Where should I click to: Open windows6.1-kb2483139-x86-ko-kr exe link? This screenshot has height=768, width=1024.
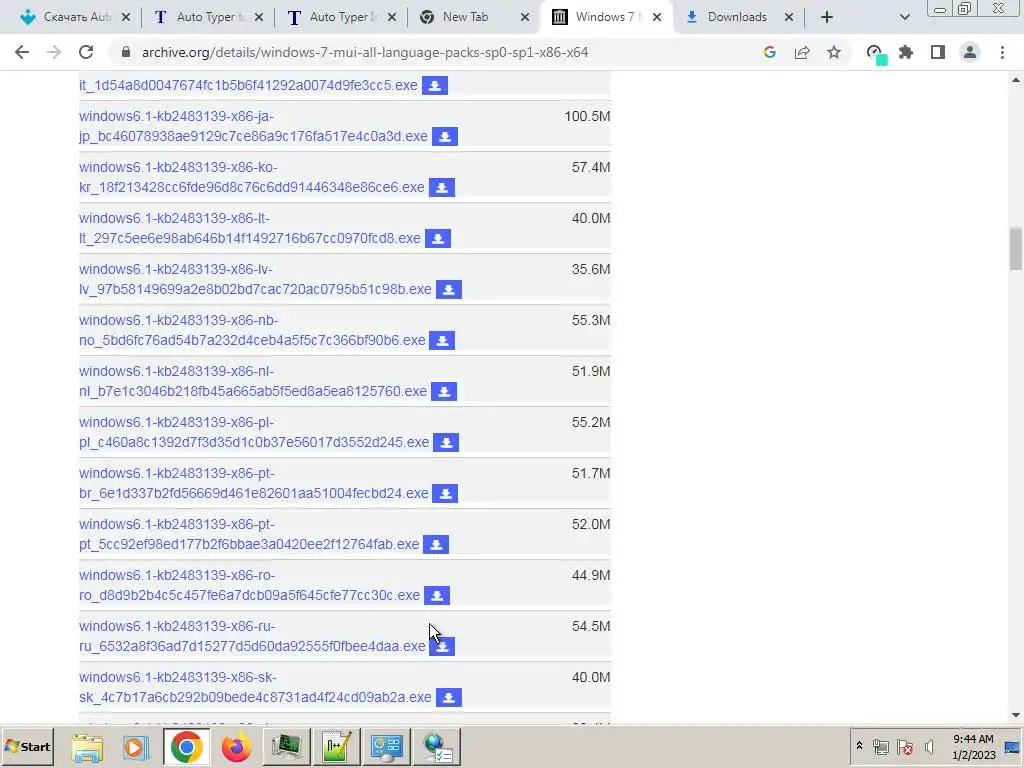coord(251,177)
